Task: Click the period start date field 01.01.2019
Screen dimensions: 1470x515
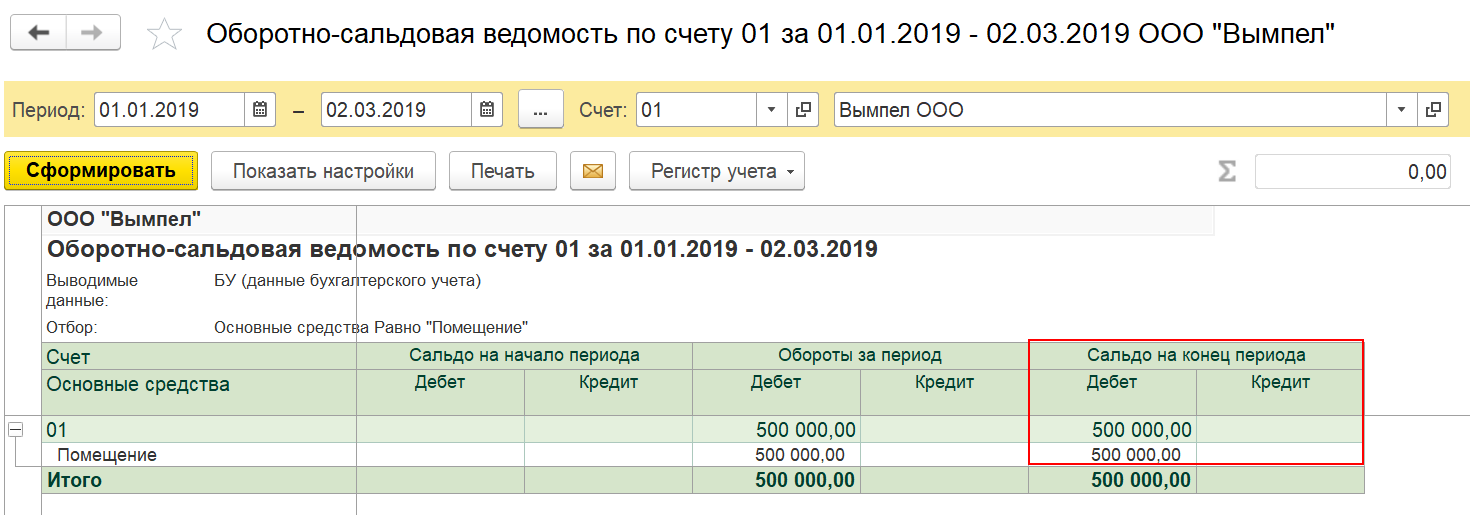Action: 170,110
